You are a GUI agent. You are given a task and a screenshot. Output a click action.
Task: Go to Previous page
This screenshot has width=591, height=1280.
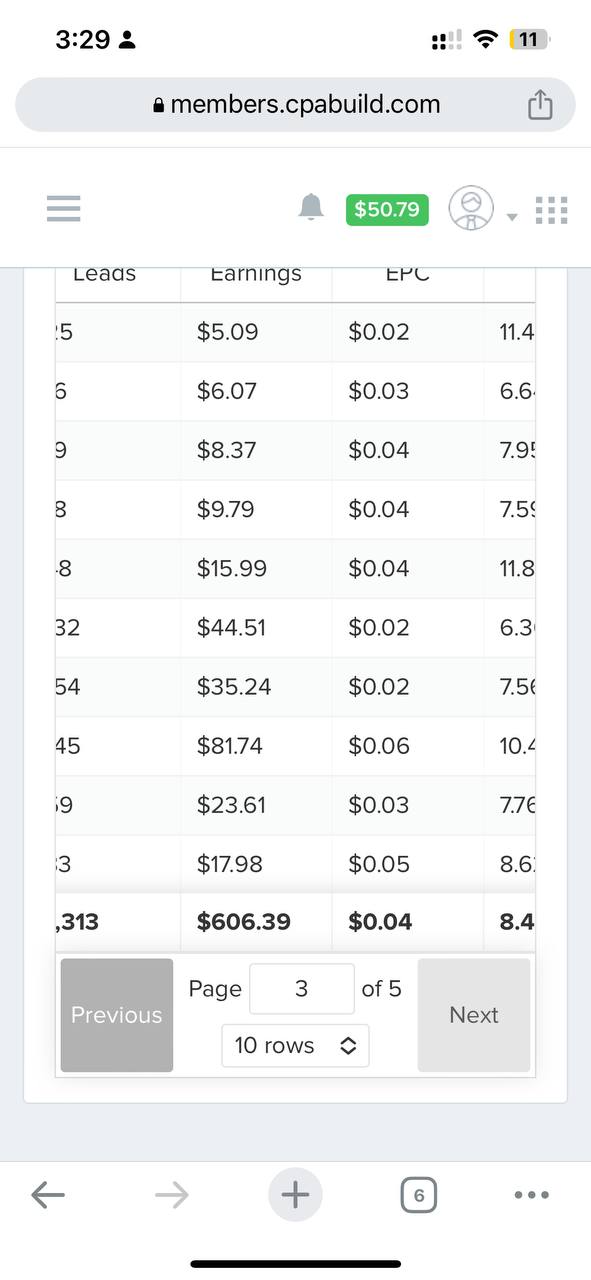[x=117, y=1015]
